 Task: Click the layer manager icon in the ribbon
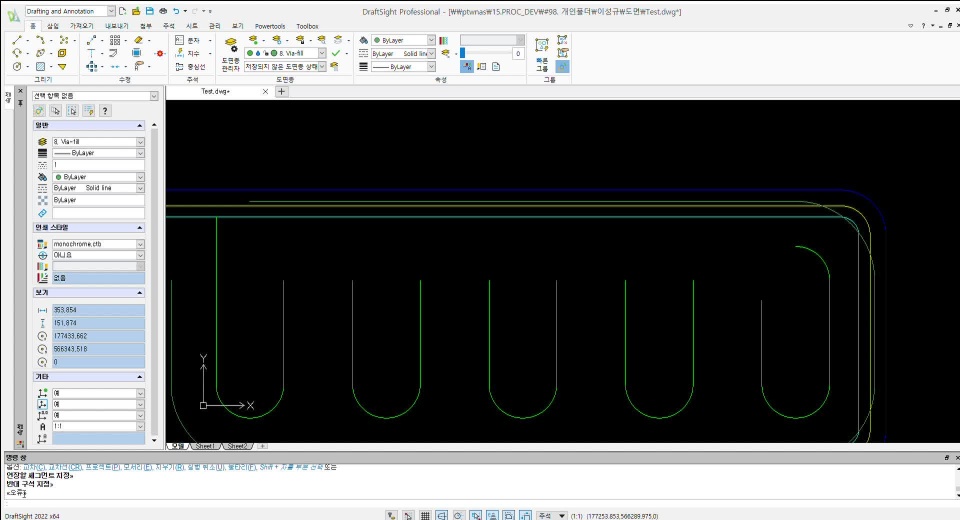[232, 44]
